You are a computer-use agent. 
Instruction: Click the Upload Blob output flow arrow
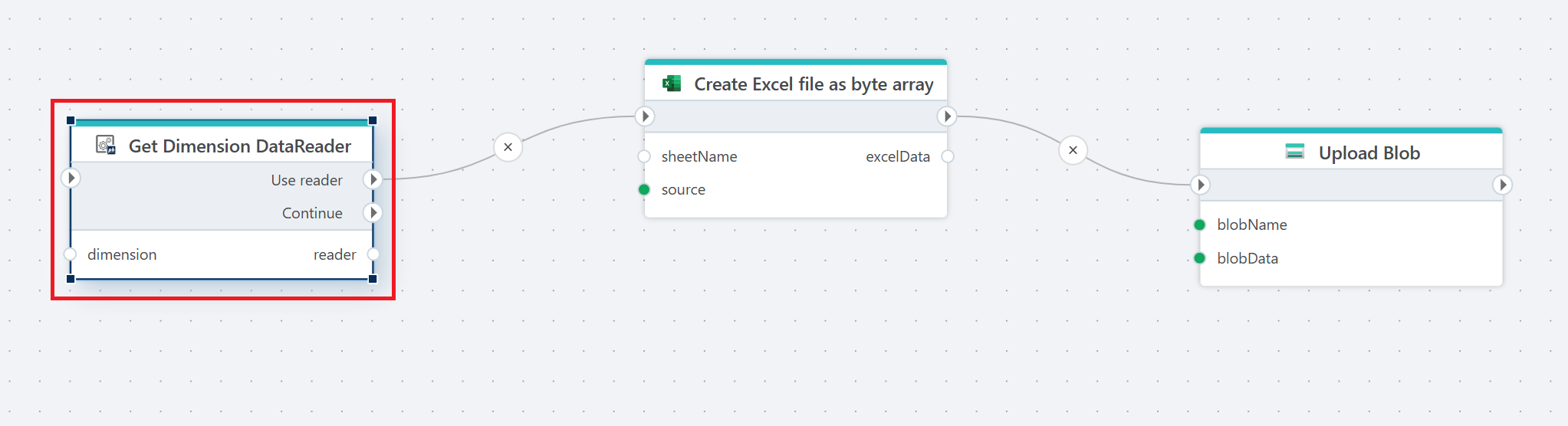coord(1502,185)
